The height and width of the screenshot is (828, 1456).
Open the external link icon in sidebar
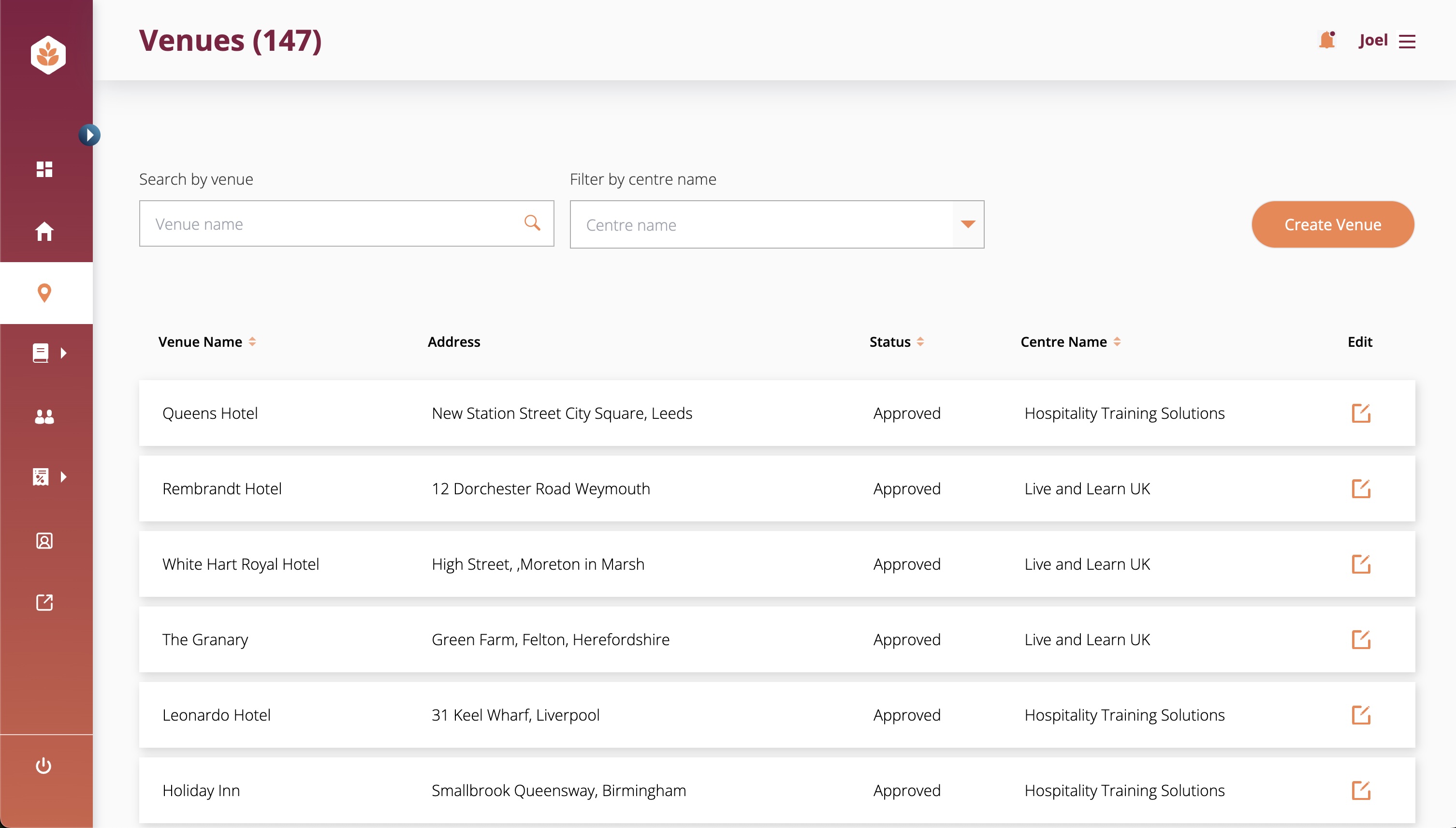tap(44, 602)
